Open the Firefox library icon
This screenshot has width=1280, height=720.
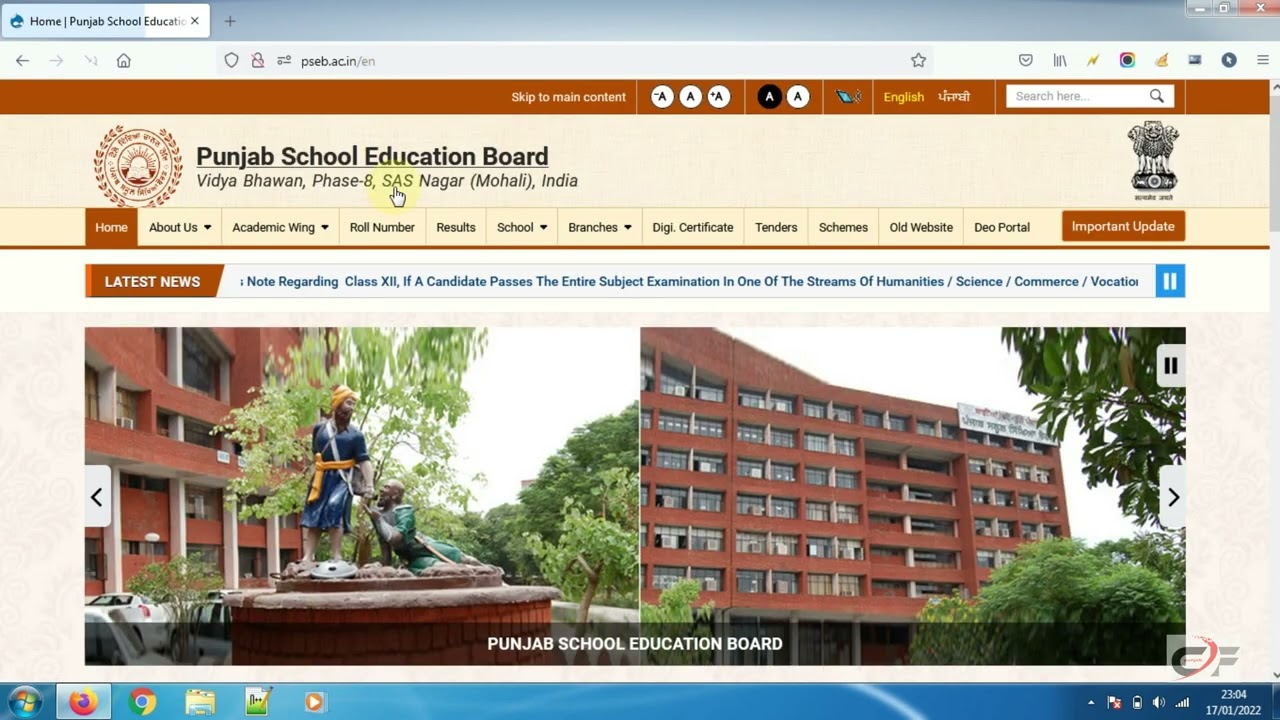click(x=1060, y=61)
